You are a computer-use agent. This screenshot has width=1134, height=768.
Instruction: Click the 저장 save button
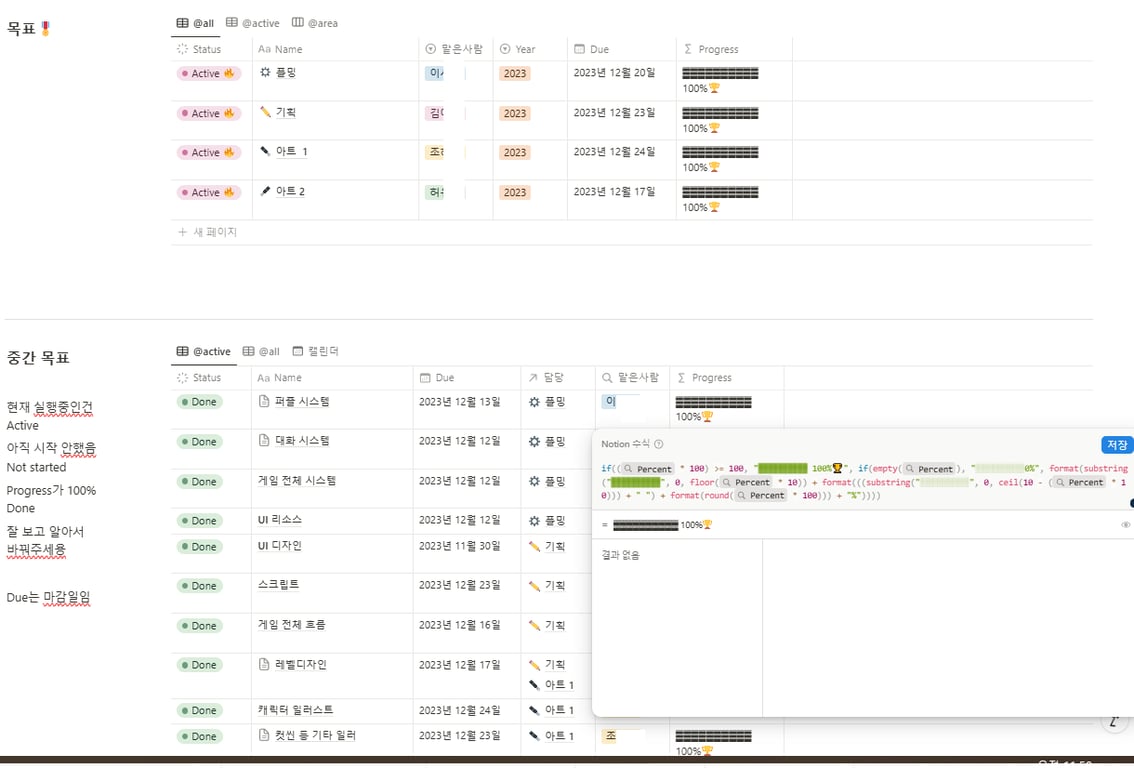(1117, 444)
